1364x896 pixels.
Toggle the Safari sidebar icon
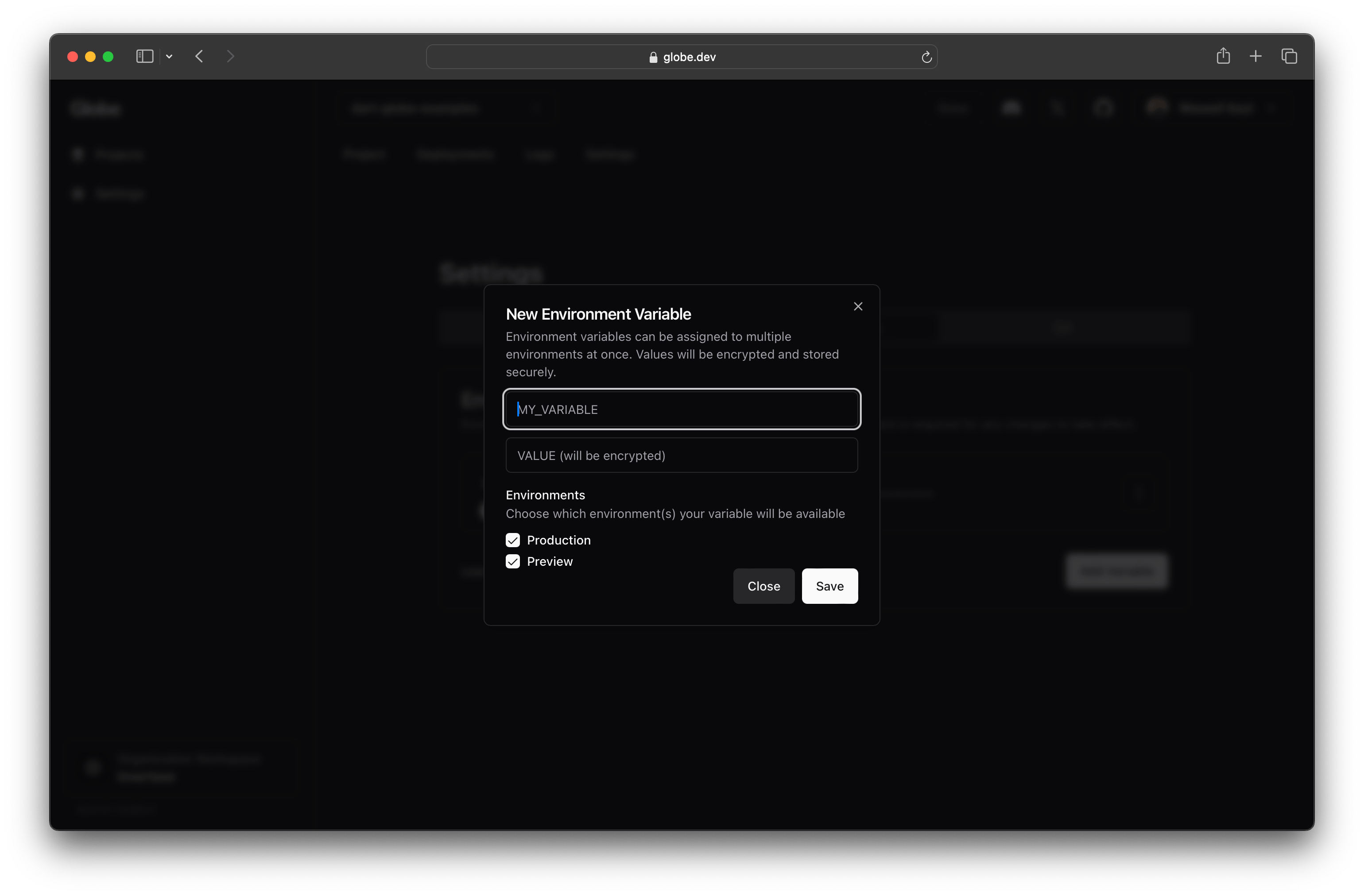144,56
